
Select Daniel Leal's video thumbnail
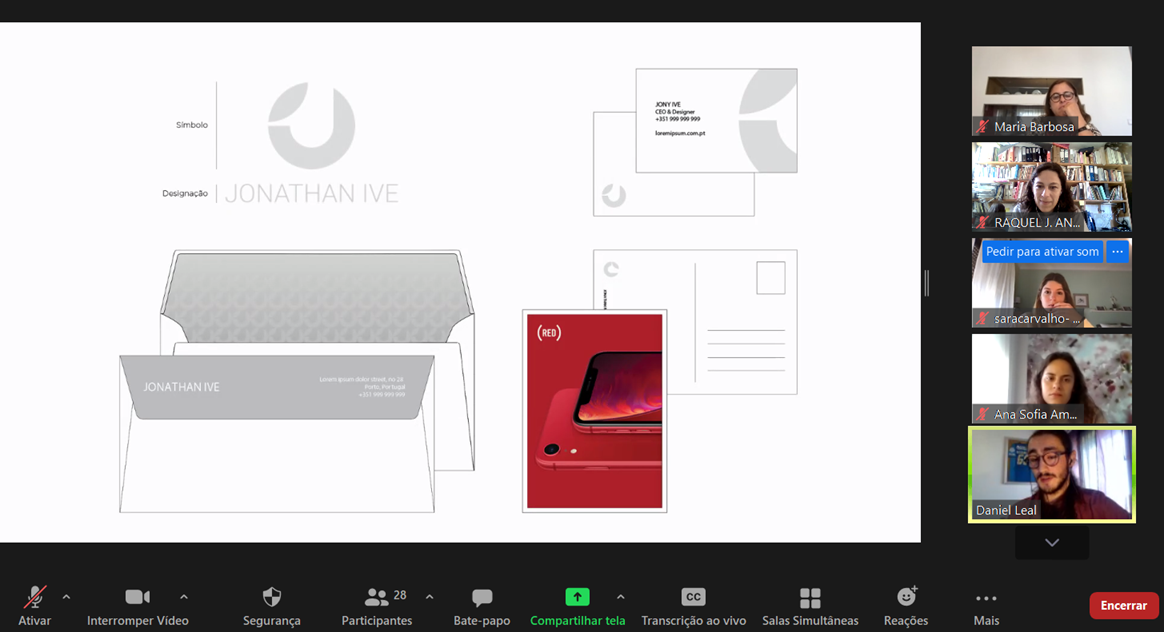pos(1052,475)
